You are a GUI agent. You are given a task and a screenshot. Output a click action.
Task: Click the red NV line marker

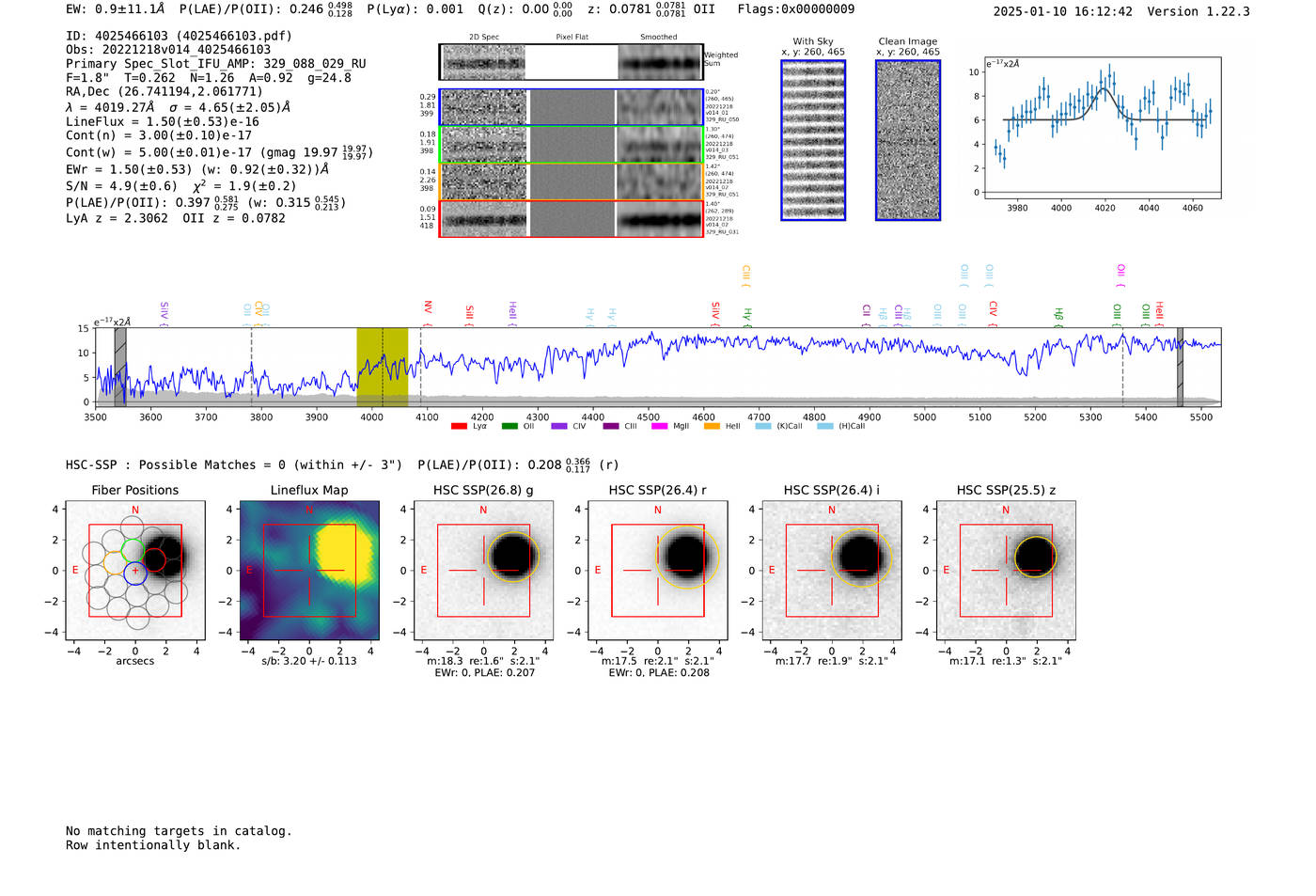pyautogui.click(x=428, y=311)
